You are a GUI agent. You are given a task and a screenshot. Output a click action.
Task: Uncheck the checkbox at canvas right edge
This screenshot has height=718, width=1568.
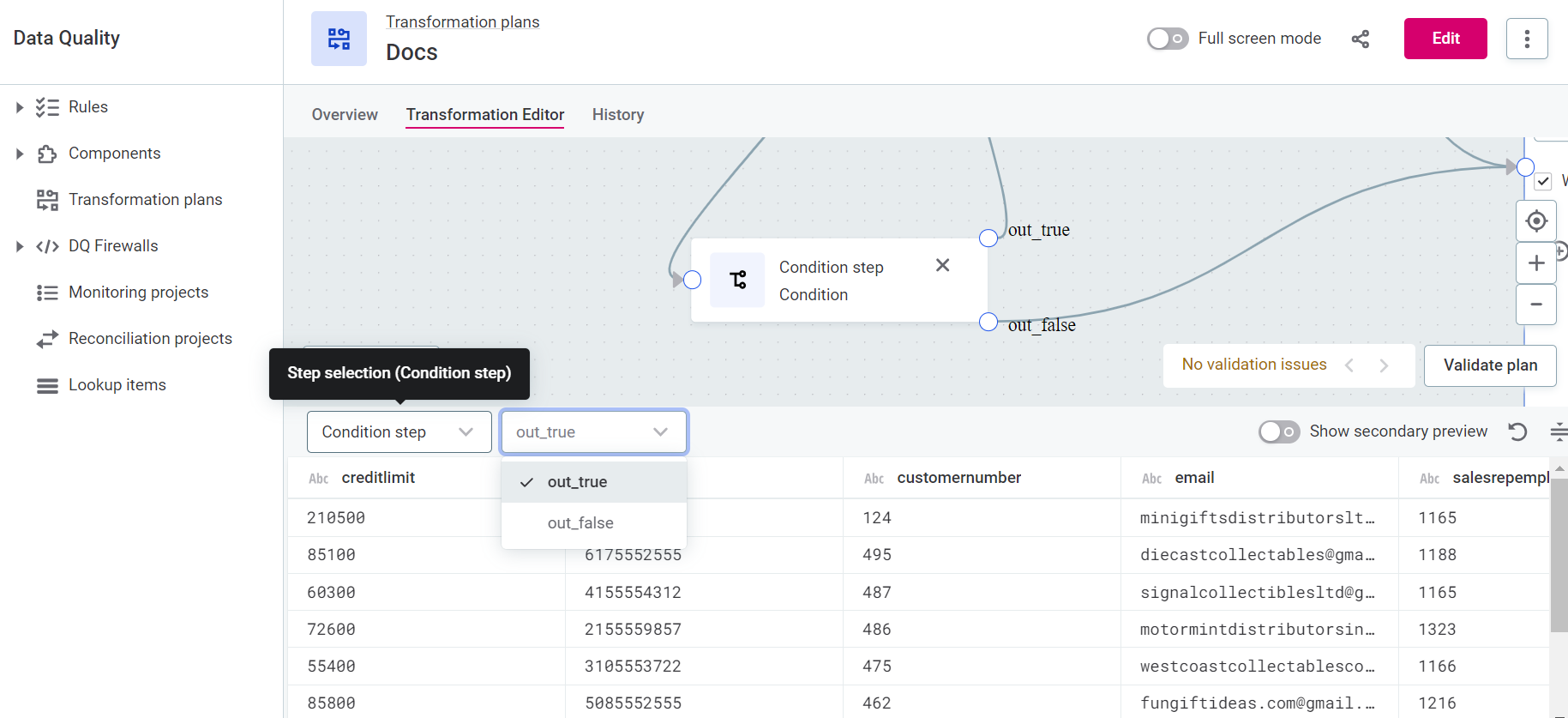[1543, 181]
